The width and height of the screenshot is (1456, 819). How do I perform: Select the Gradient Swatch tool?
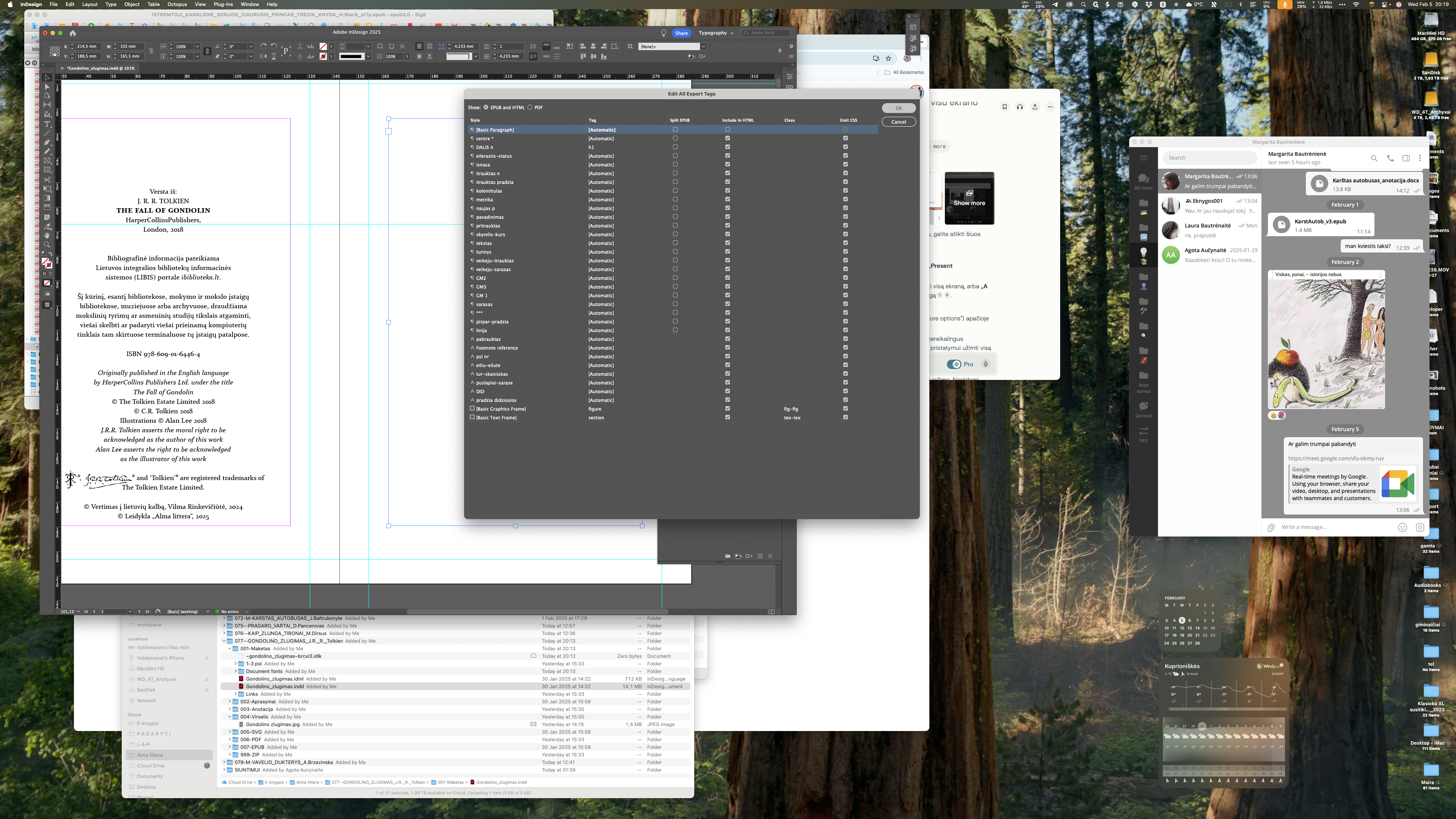pyautogui.click(x=47, y=198)
